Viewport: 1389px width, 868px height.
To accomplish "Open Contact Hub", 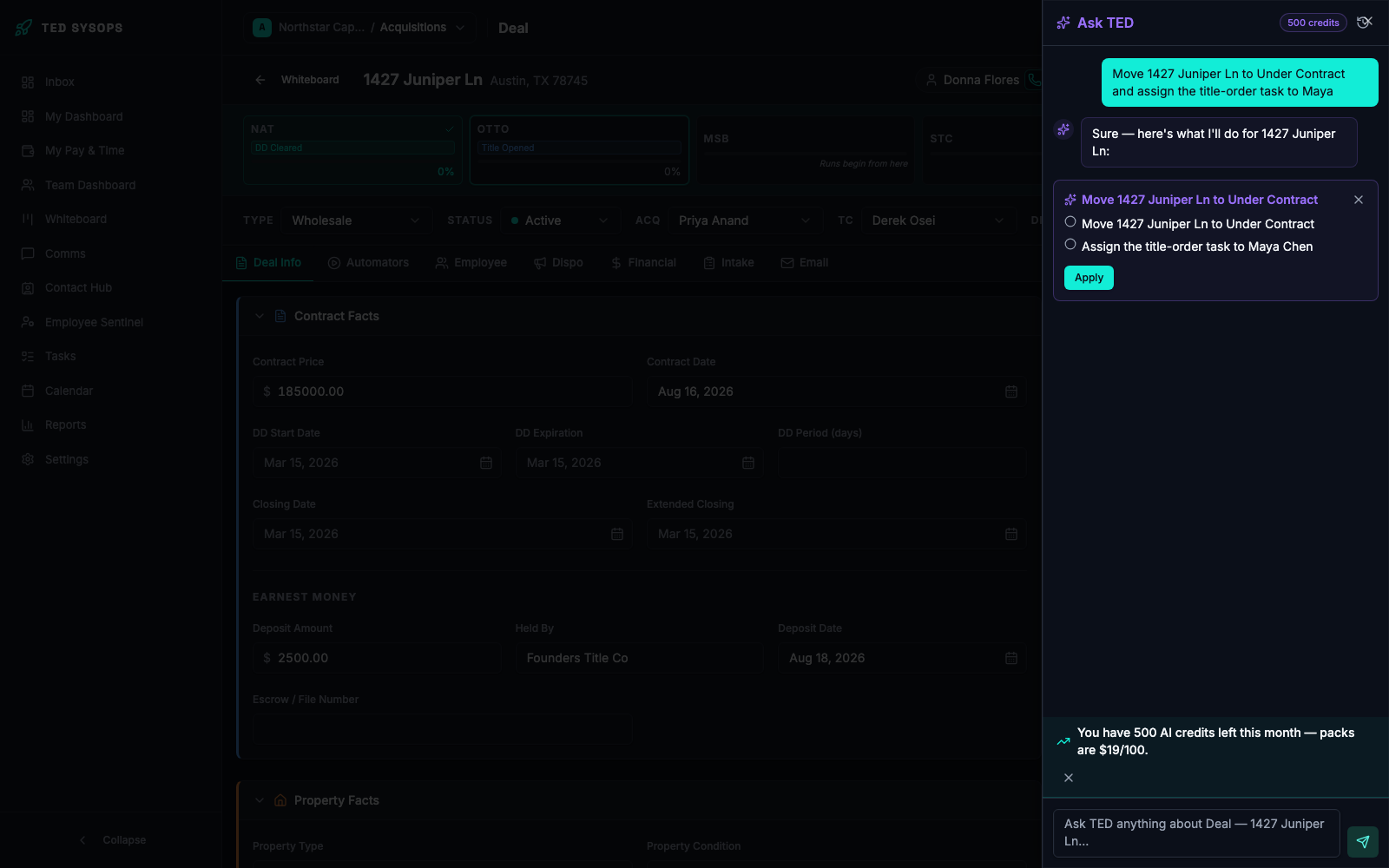I will [110, 287].
